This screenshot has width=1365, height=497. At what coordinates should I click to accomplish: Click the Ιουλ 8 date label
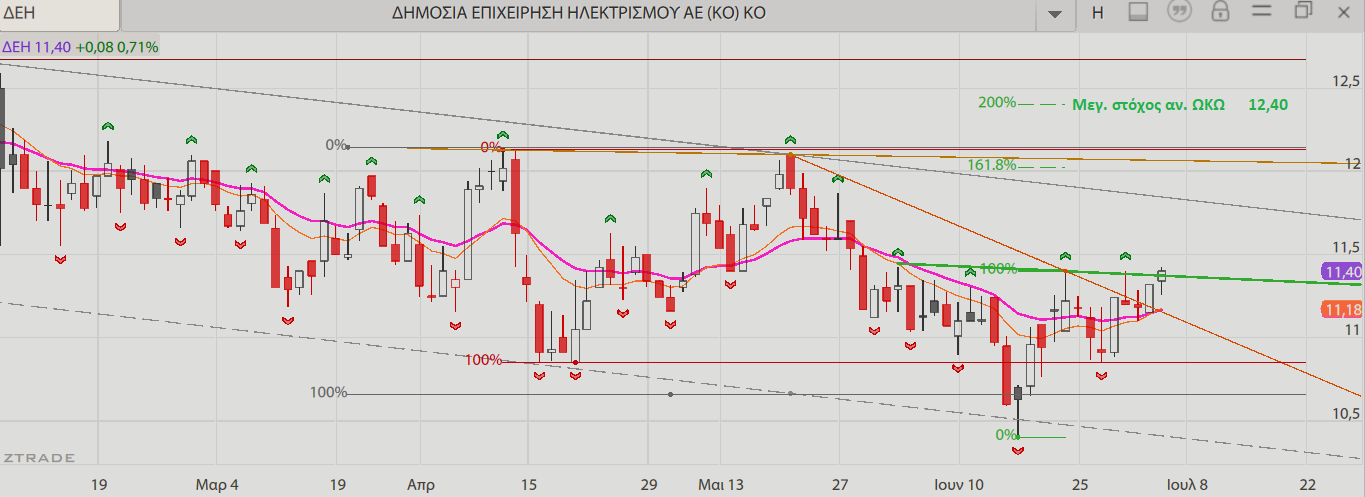click(1187, 485)
